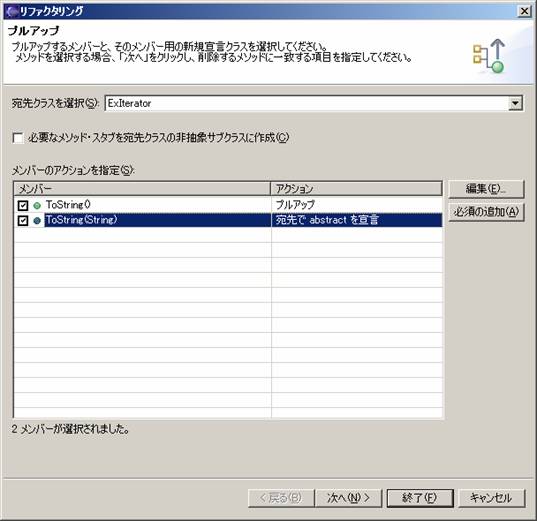Viewport: 537px width, 521px height.
Task: Click the pull up refactoring wizard graphic
Action: tap(489, 56)
